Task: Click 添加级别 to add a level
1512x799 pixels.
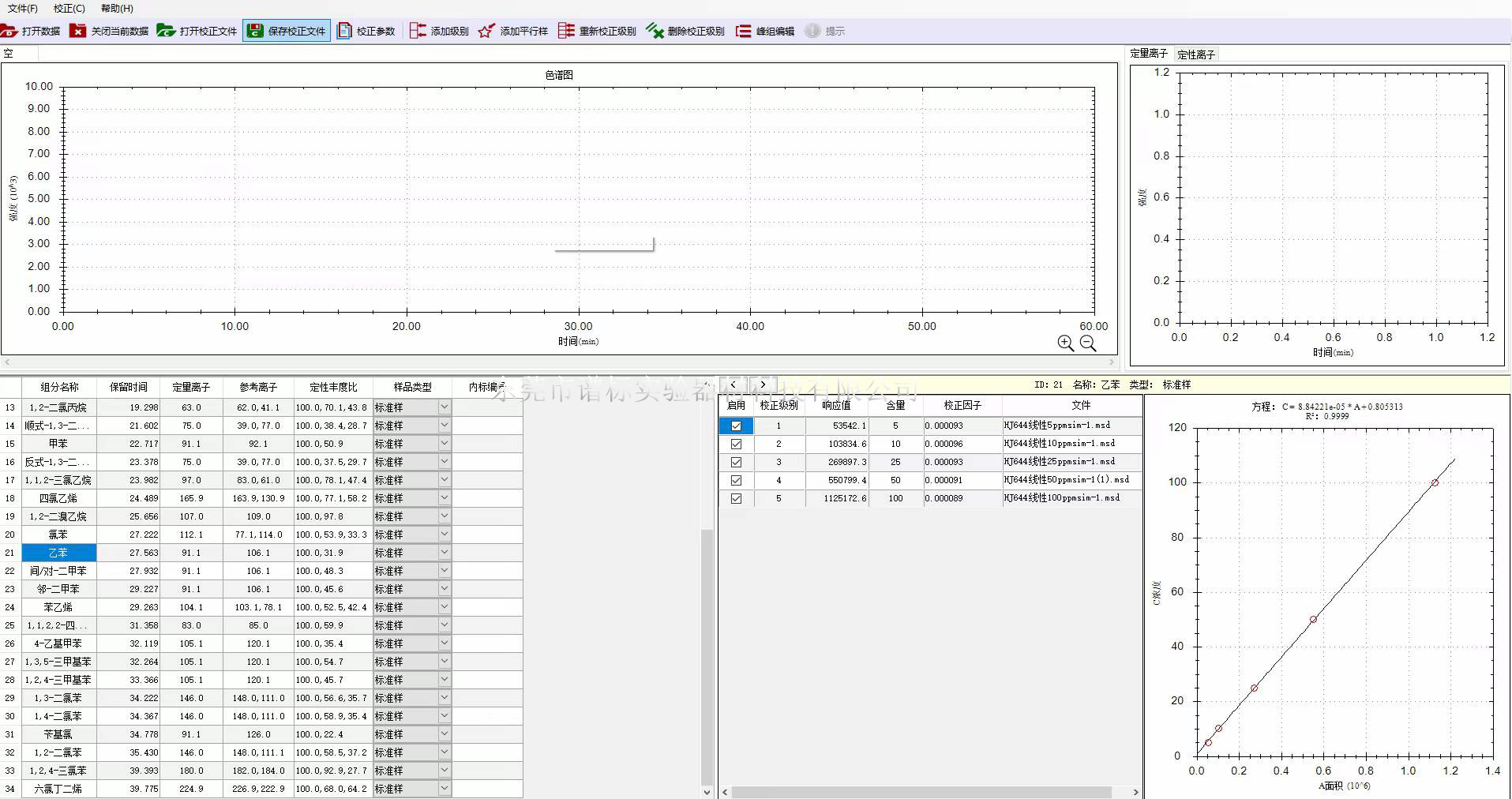Action: pyautogui.click(x=440, y=31)
